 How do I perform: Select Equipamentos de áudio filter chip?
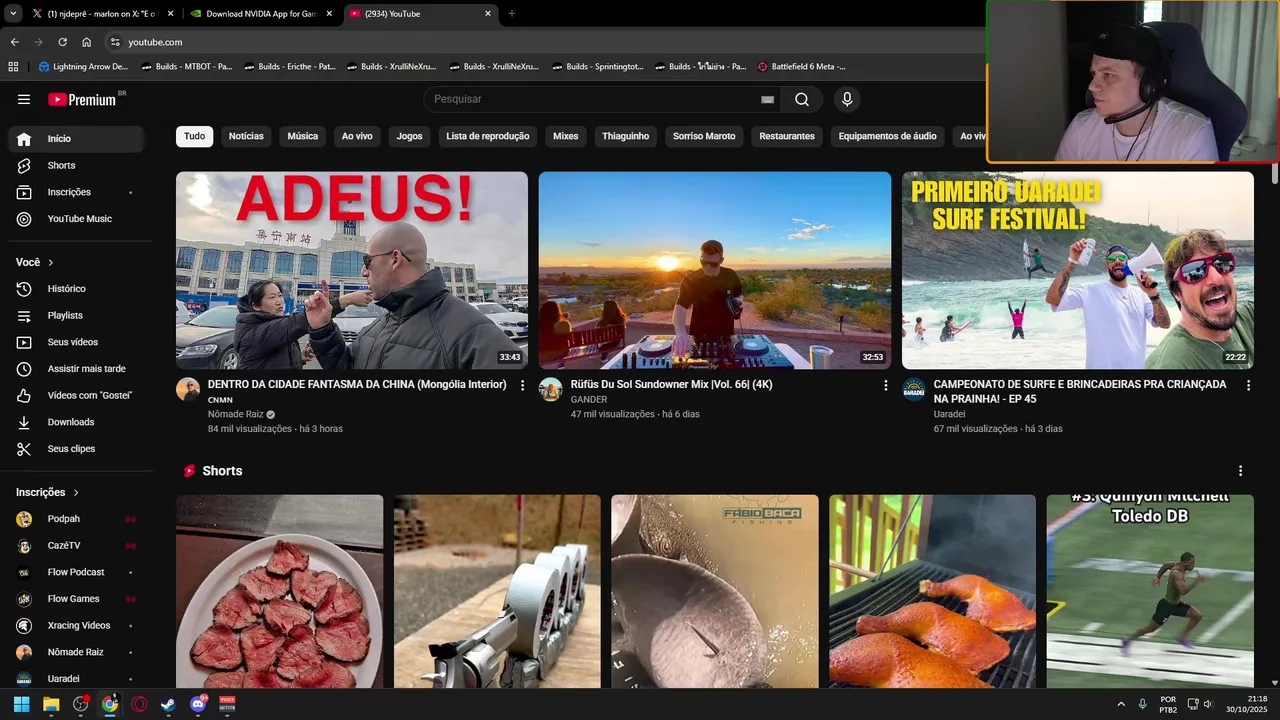[x=888, y=136]
